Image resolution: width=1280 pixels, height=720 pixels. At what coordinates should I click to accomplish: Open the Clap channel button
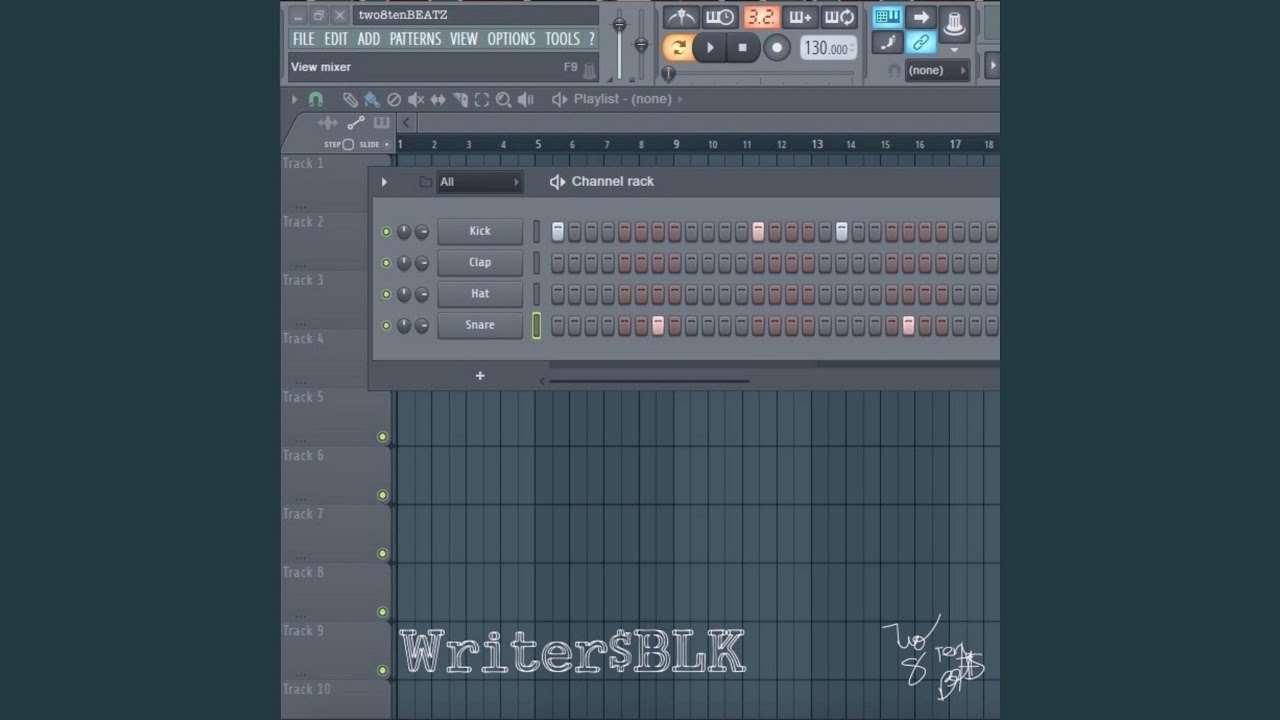[x=480, y=262]
